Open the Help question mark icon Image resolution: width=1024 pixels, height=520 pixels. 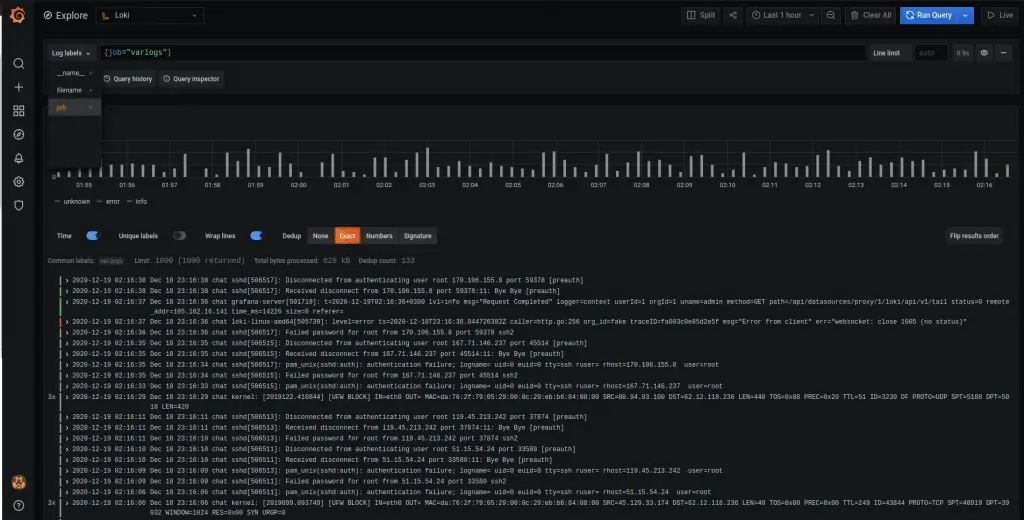(18, 505)
